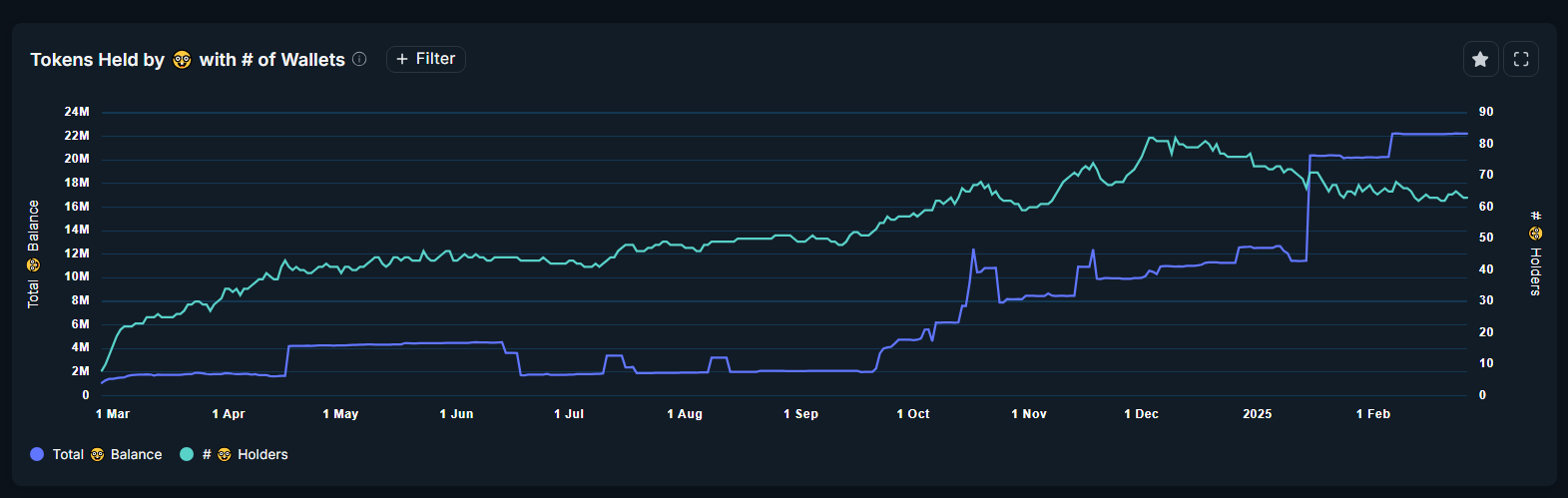
Task: Click the '18M' left axis value
Action: click(77, 183)
